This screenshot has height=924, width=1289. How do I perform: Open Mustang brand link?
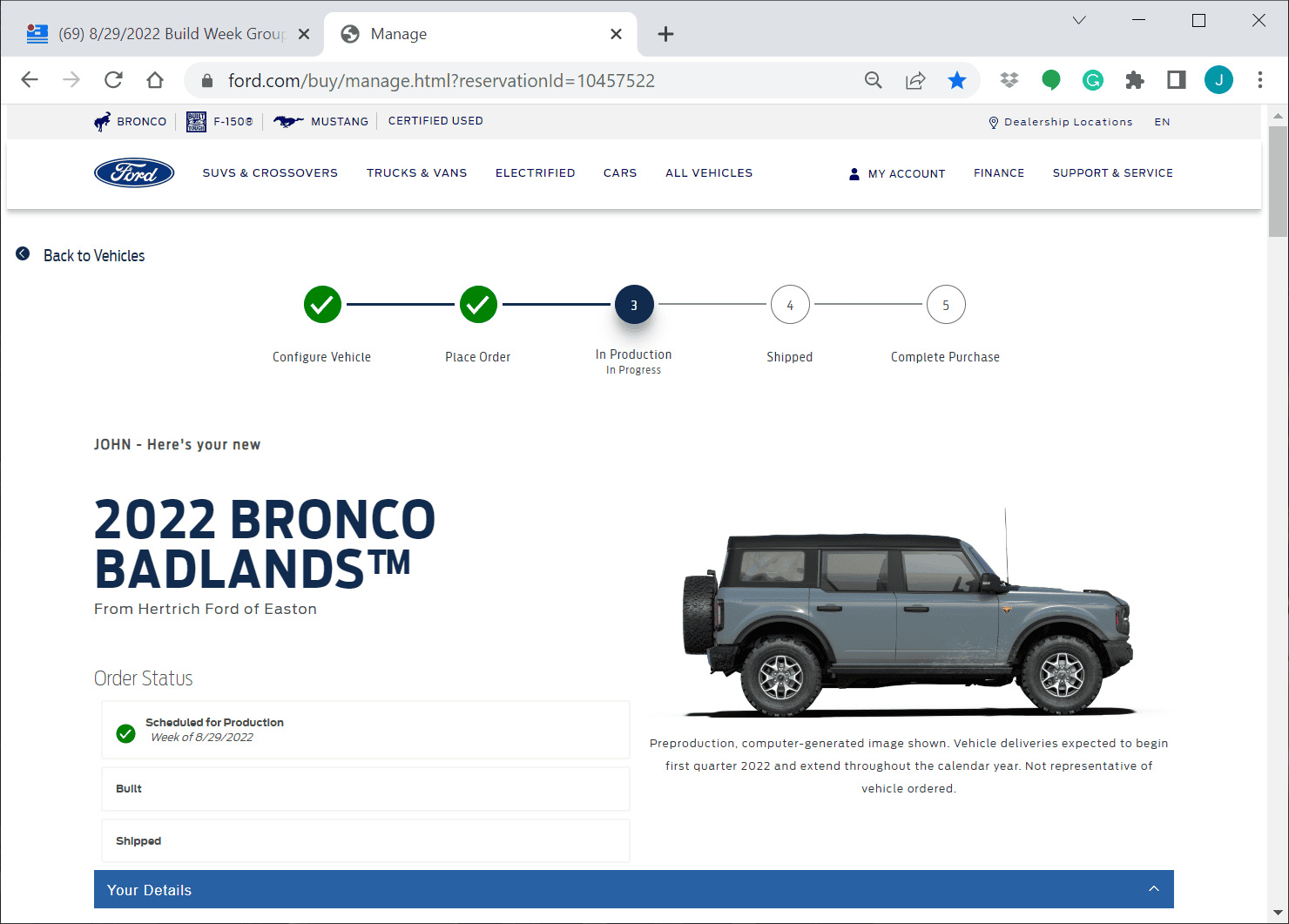tap(321, 122)
